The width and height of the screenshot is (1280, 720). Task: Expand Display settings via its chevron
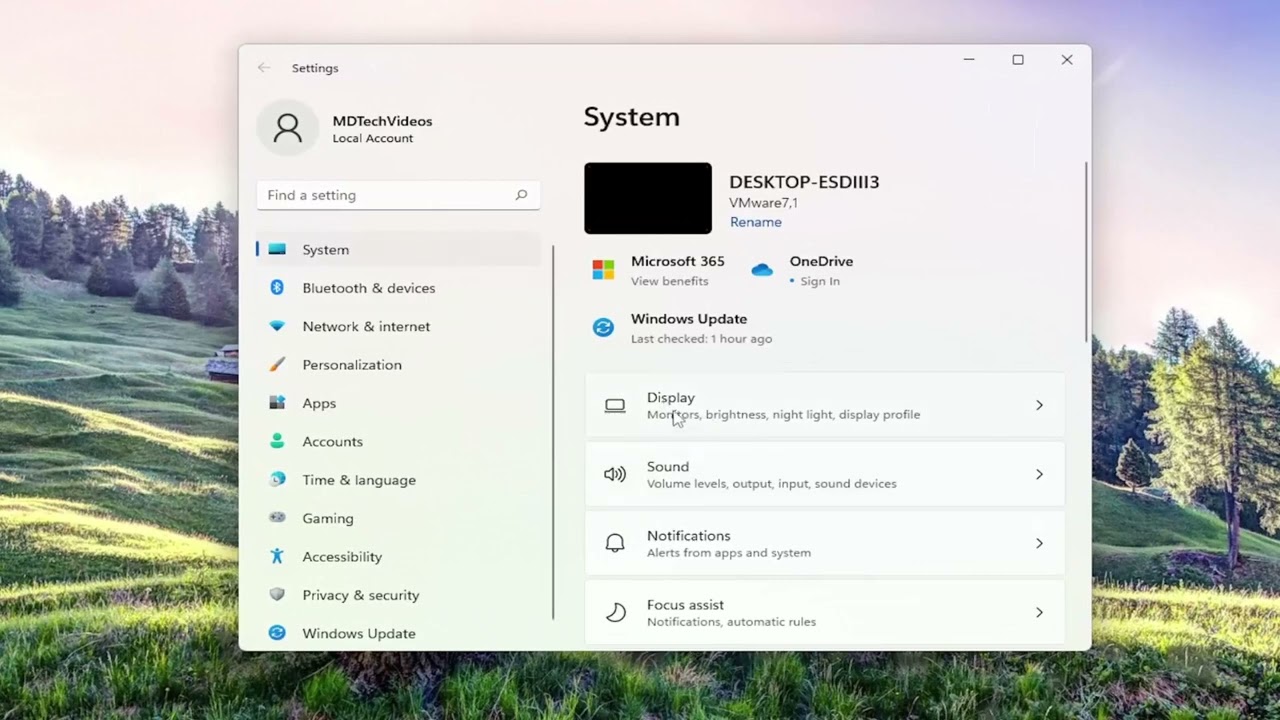click(x=1039, y=405)
